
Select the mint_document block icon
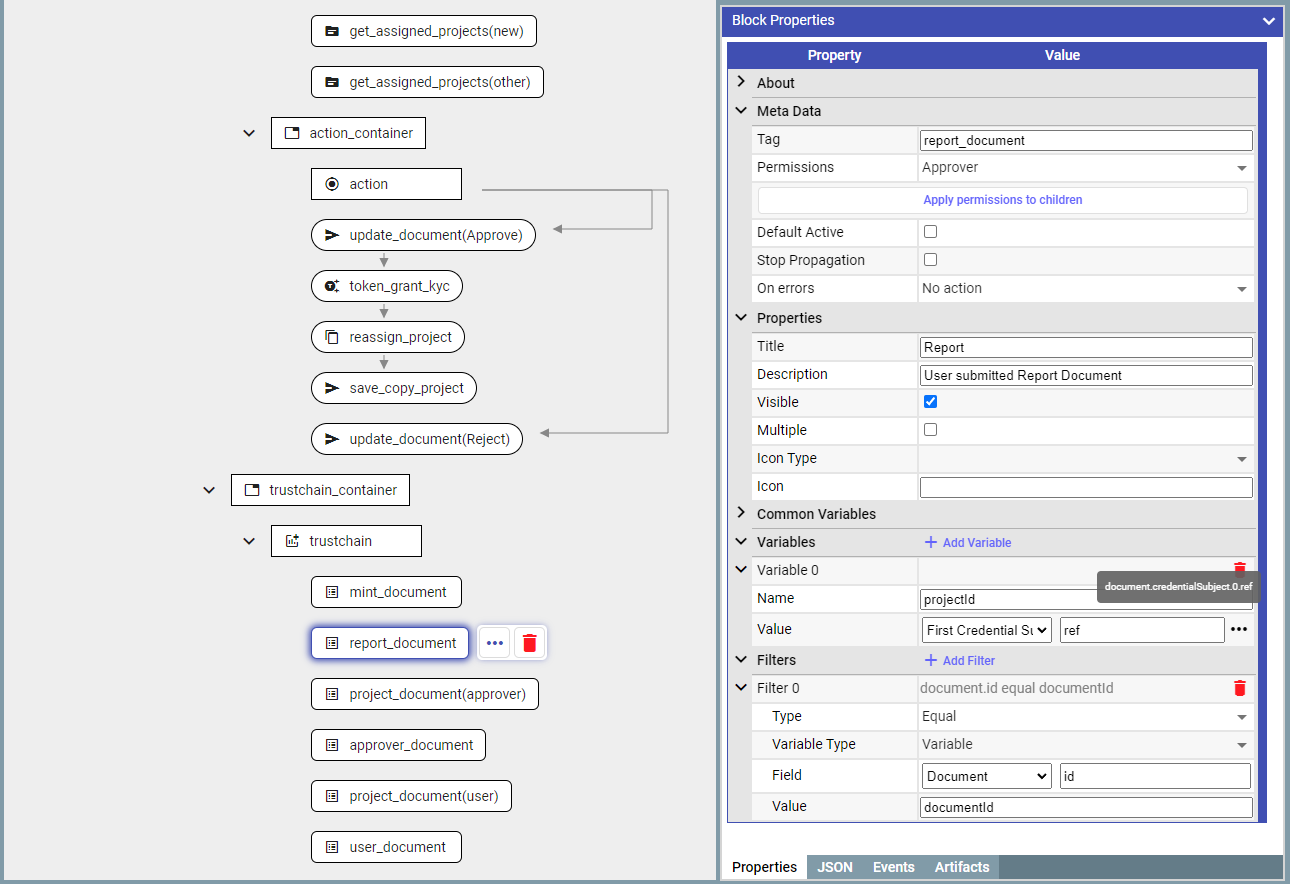point(332,592)
